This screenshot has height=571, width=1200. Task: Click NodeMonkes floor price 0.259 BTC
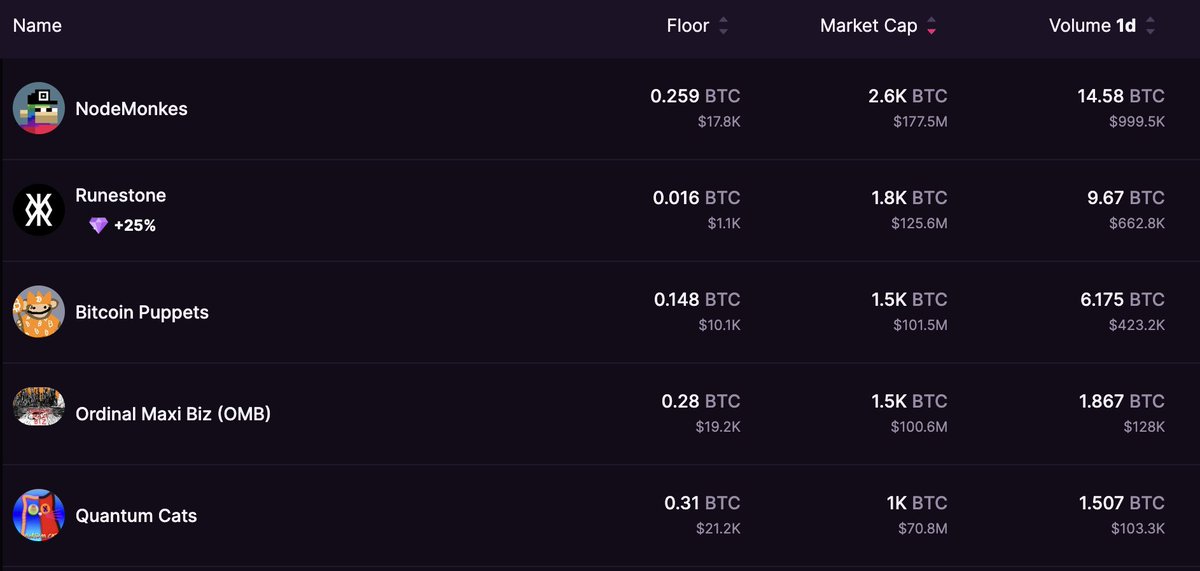click(695, 97)
